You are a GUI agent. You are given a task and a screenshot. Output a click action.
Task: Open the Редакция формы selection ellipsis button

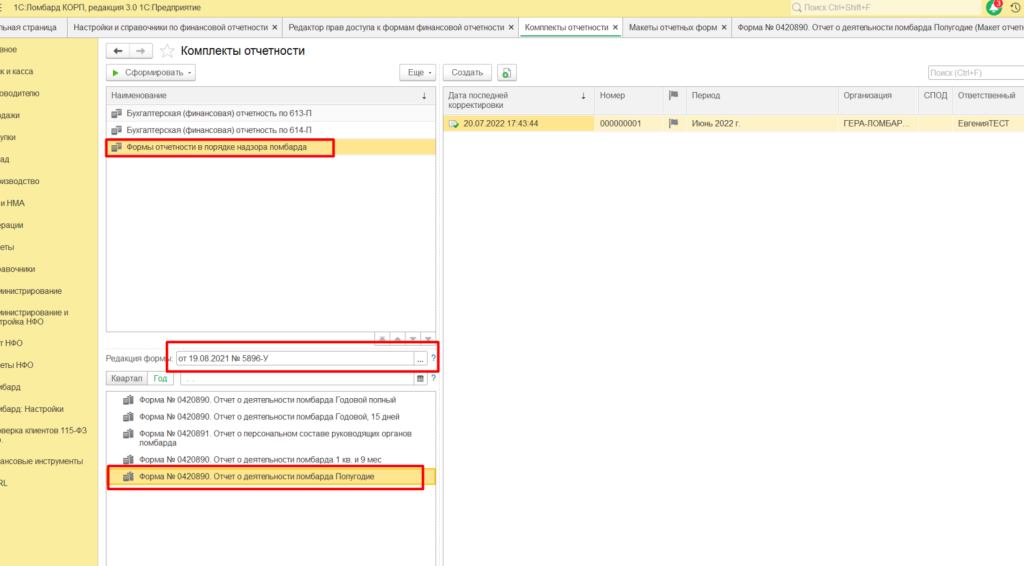tap(420, 358)
